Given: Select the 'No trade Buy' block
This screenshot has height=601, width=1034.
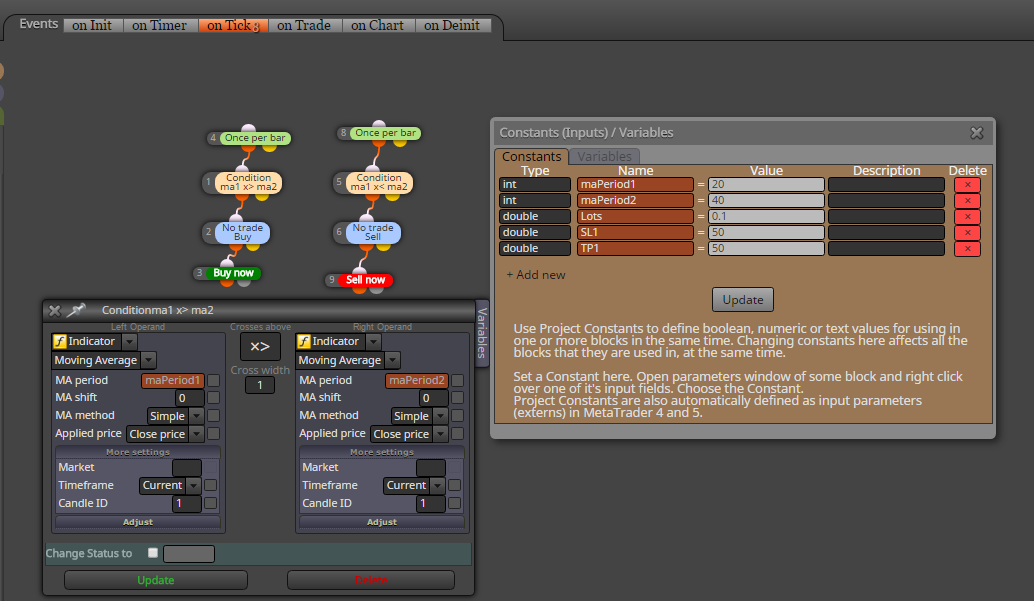Looking at the screenshot, I should click(x=242, y=232).
